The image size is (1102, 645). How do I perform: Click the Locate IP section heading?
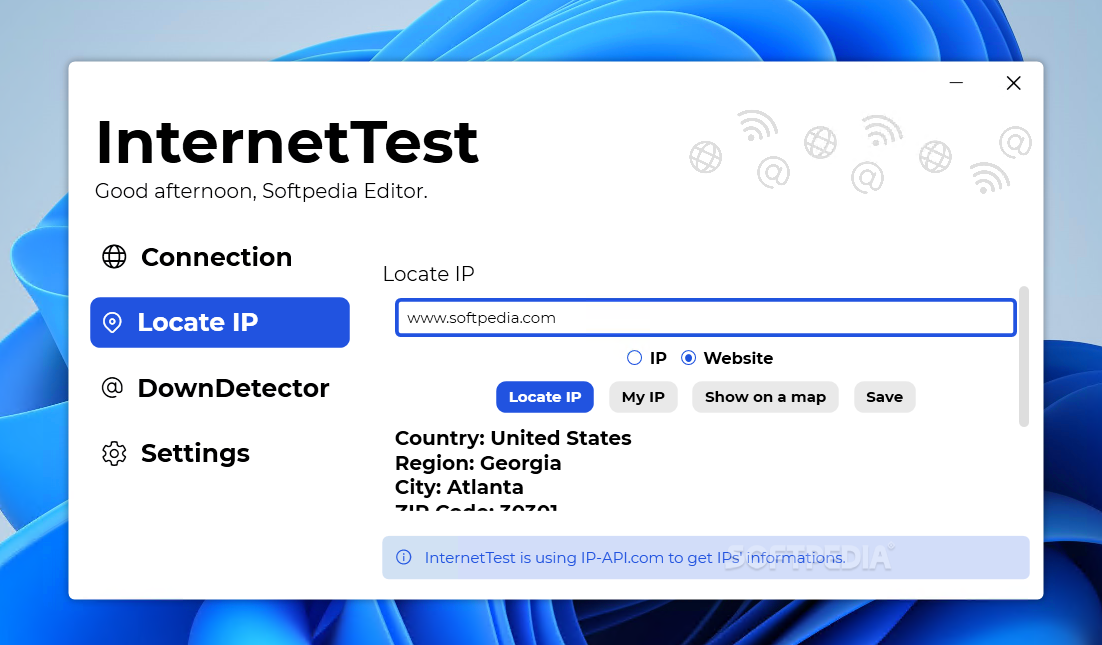(429, 273)
